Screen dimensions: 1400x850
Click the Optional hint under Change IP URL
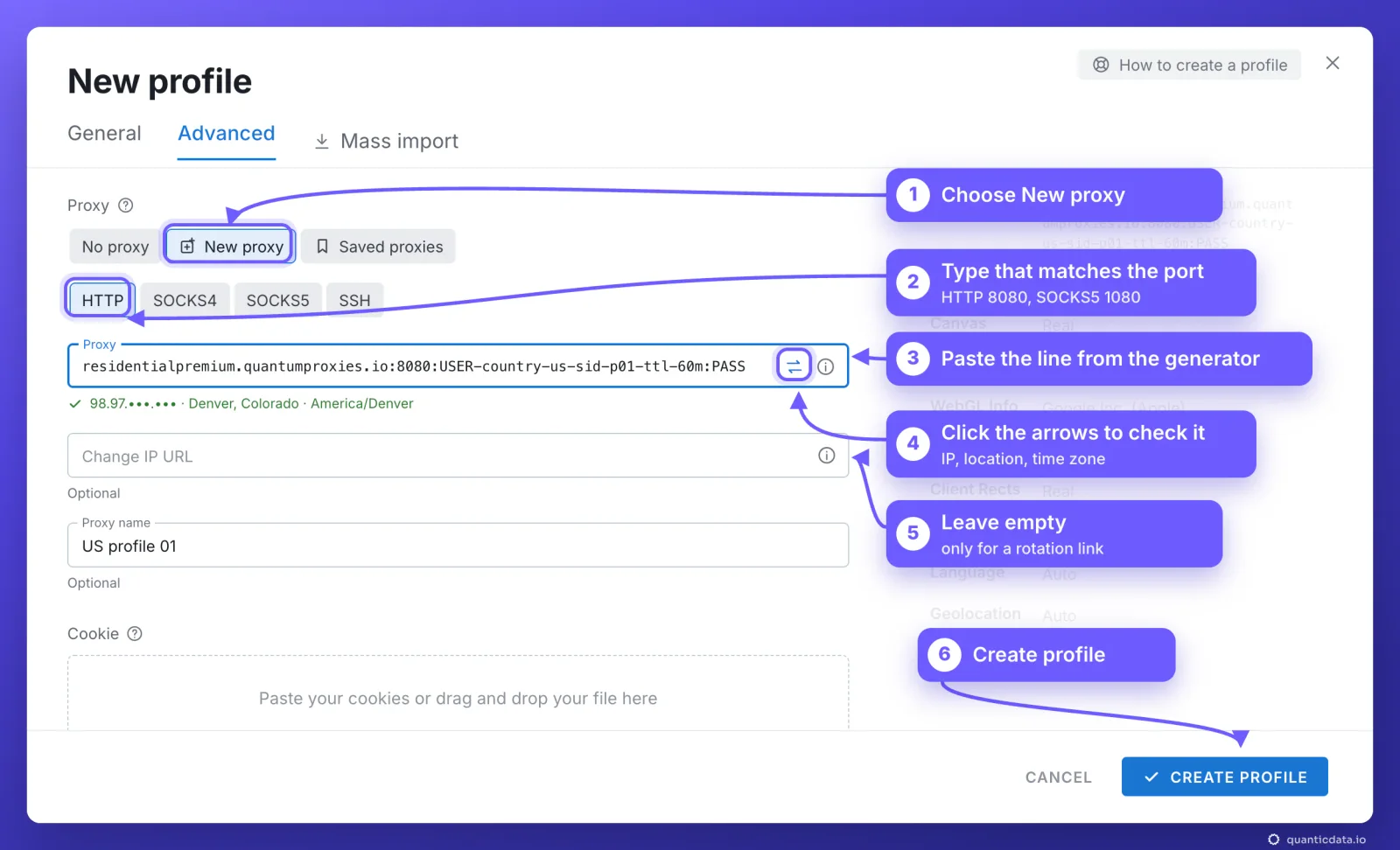coord(94,493)
